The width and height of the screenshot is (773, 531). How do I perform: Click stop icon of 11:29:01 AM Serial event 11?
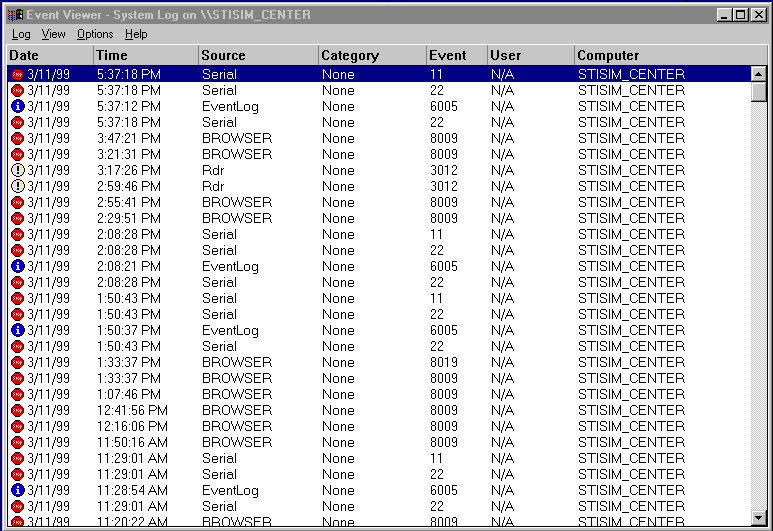tap(17, 458)
